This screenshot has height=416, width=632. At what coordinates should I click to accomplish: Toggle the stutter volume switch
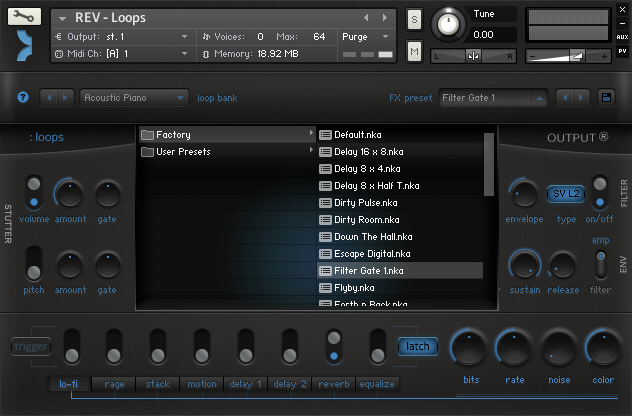click(x=34, y=193)
